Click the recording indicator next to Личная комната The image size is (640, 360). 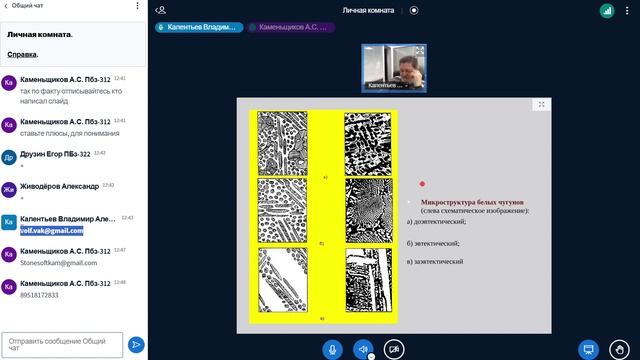414,10
